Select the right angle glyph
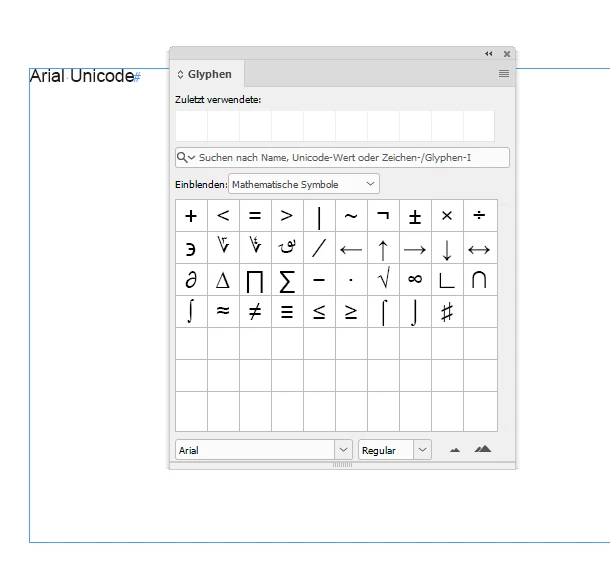Viewport: 610px width, 579px height. (447, 280)
